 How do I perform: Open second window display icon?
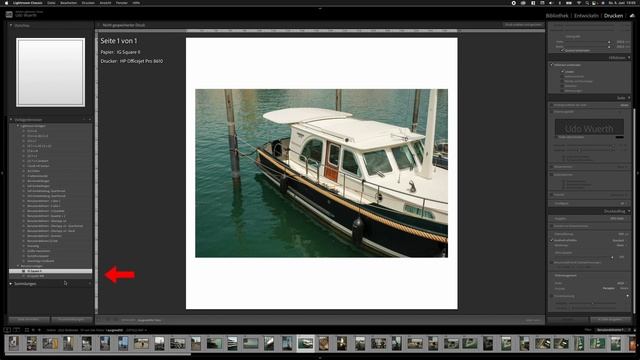coord(16,330)
